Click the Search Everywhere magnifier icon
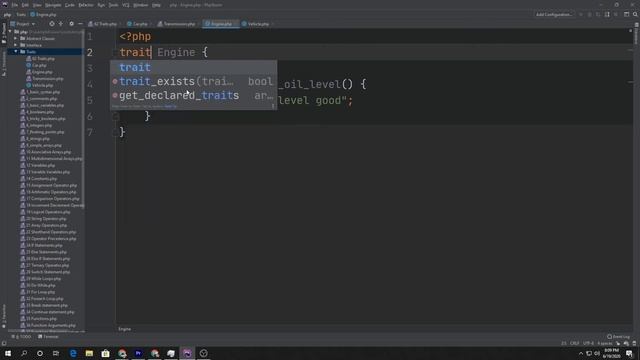Viewport: 640px width, 360px height. [635, 14]
